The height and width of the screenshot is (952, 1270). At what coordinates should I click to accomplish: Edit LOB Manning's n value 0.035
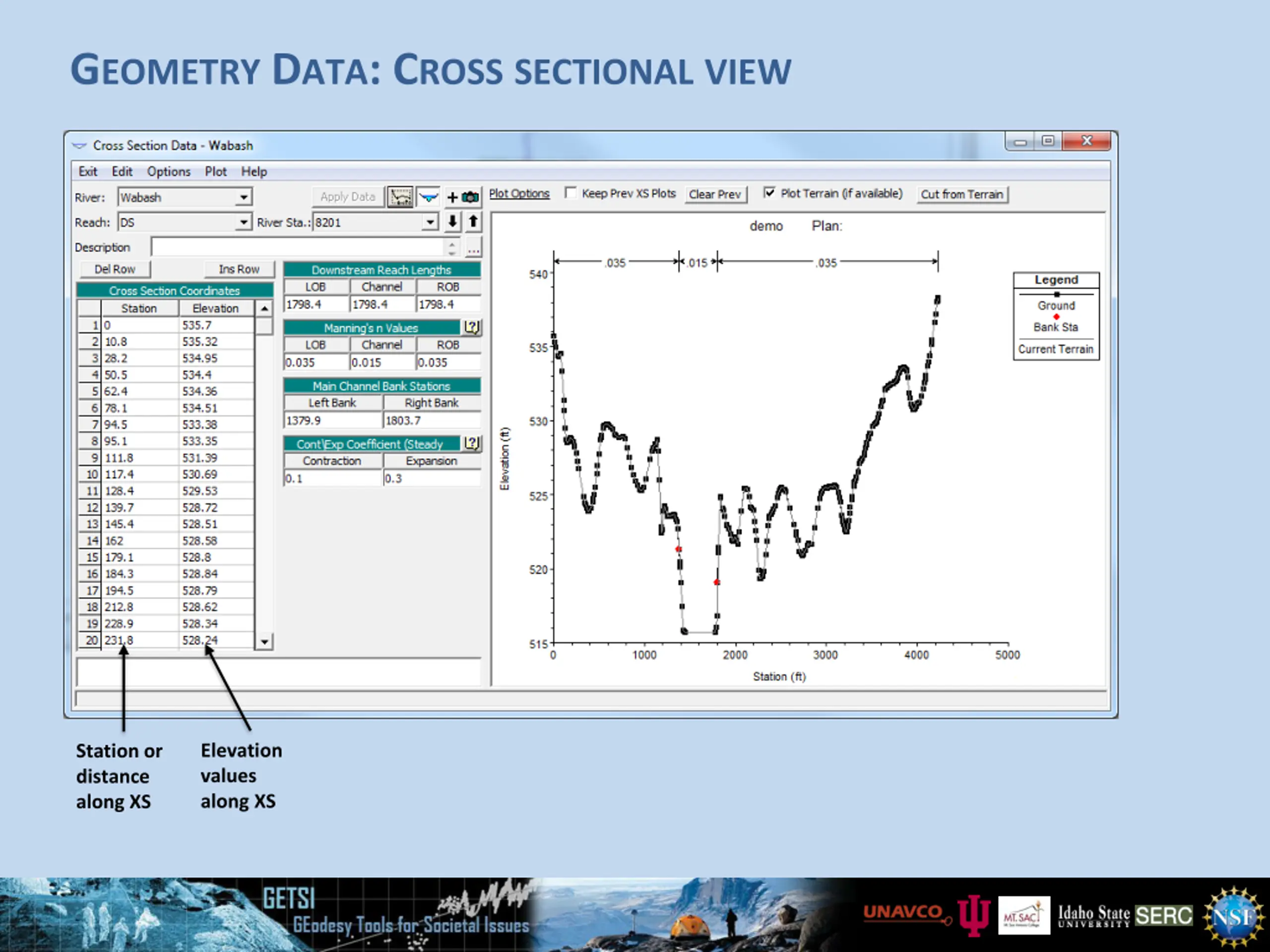pos(317,362)
